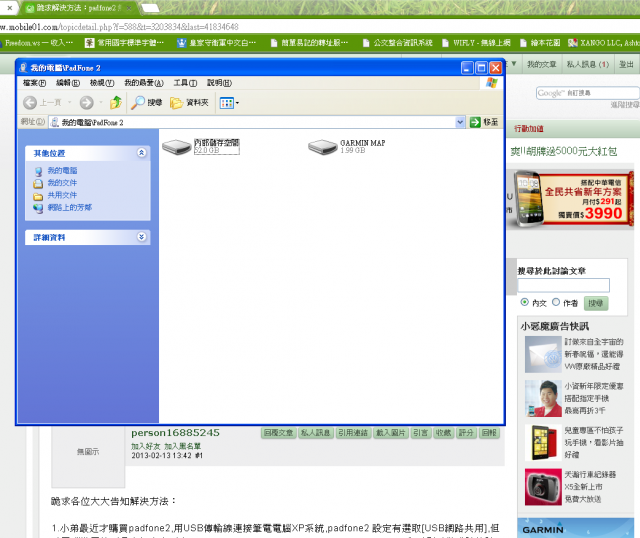
Task: Open the 我的文章 link in forum header
Action: click(x=542, y=64)
